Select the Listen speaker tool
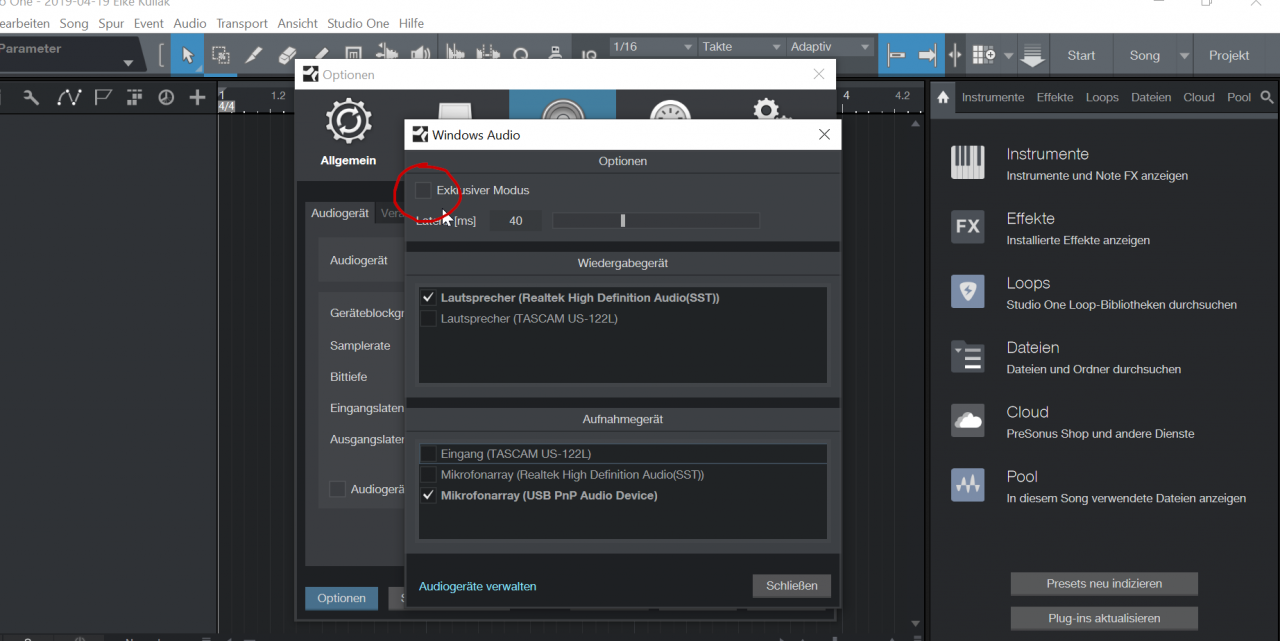 click(x=420, y=55)
